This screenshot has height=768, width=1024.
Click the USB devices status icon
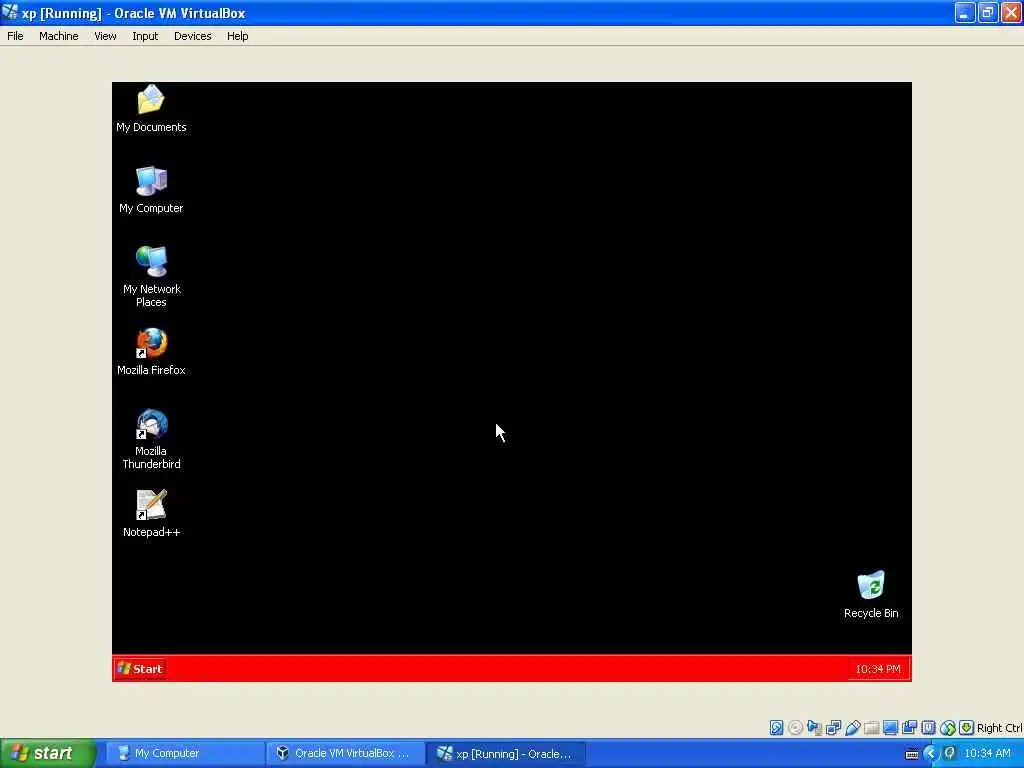[x=852, y=728]
